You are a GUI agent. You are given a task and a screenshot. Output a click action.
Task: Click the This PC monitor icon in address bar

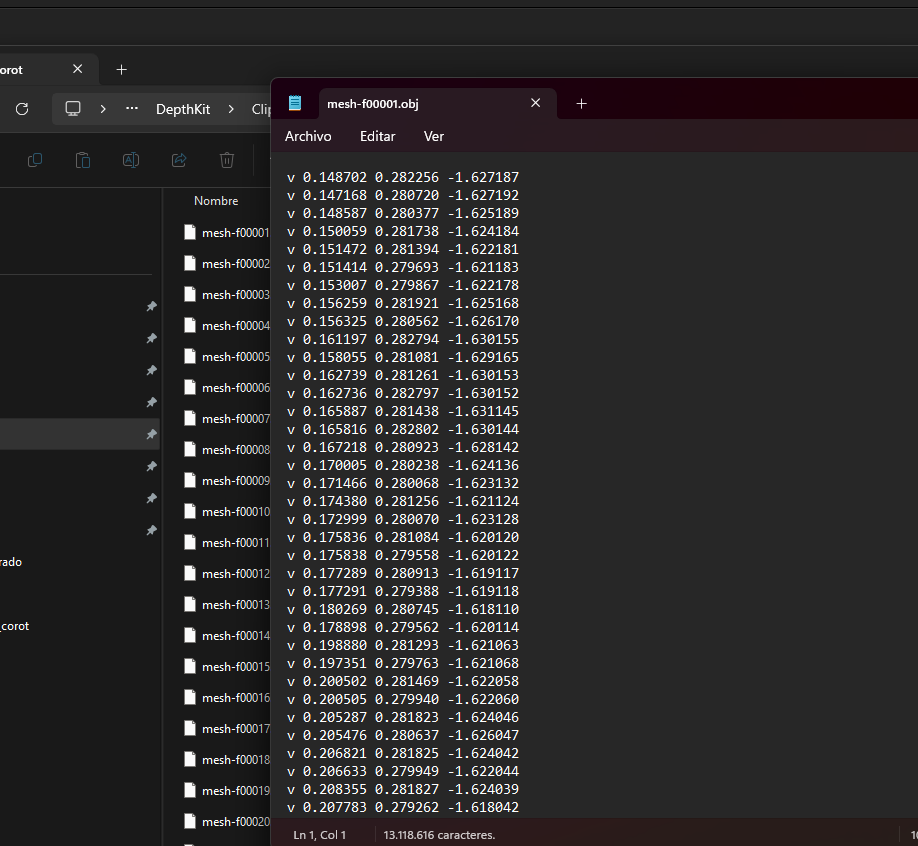(x=73, y=109)
